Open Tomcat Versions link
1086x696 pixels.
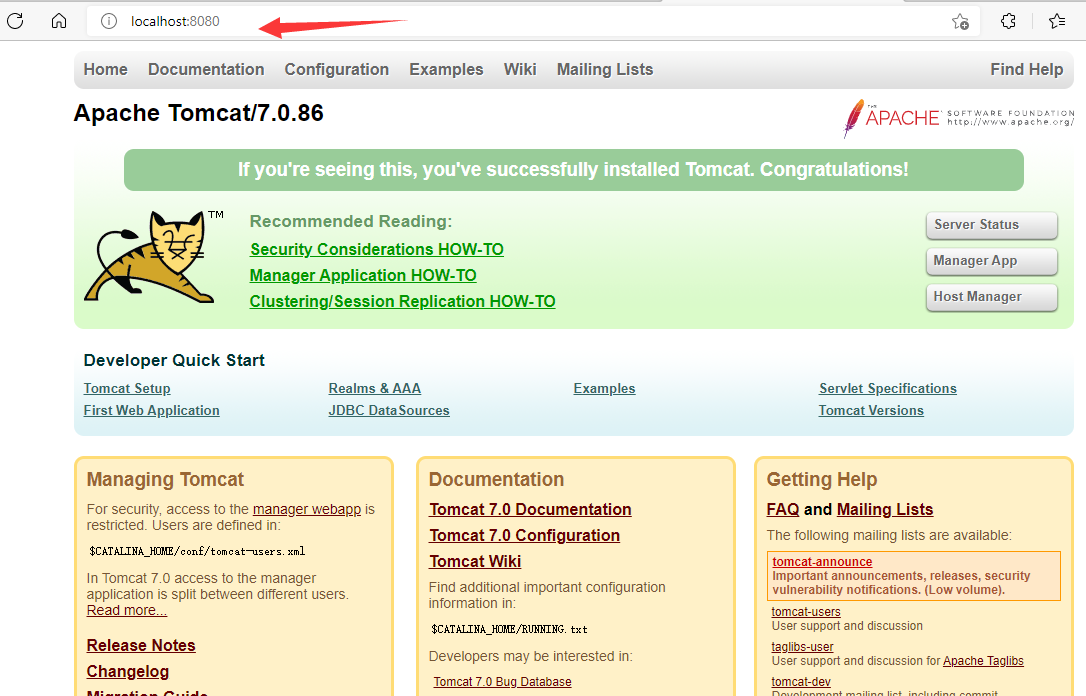coord(871,411)
